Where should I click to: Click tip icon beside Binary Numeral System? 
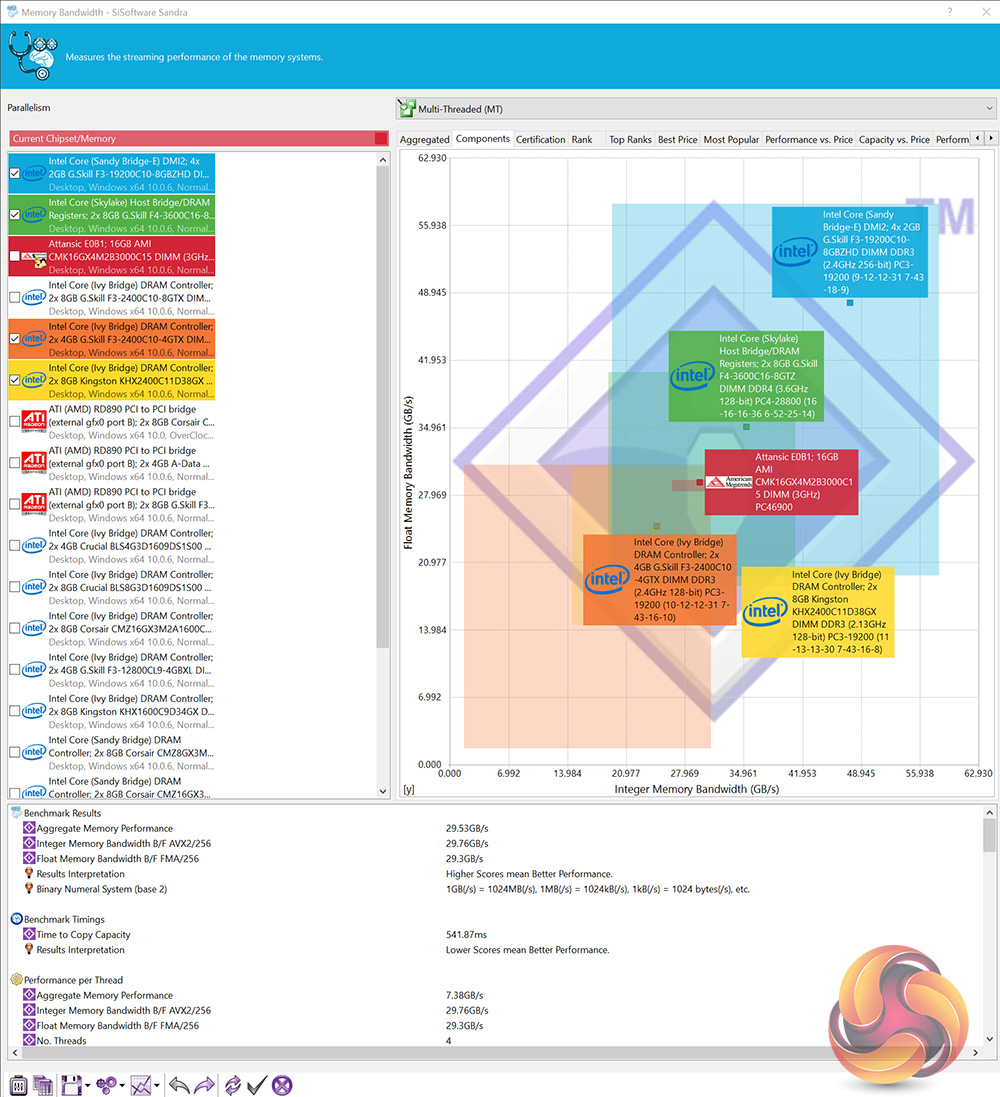click(29, 889)
